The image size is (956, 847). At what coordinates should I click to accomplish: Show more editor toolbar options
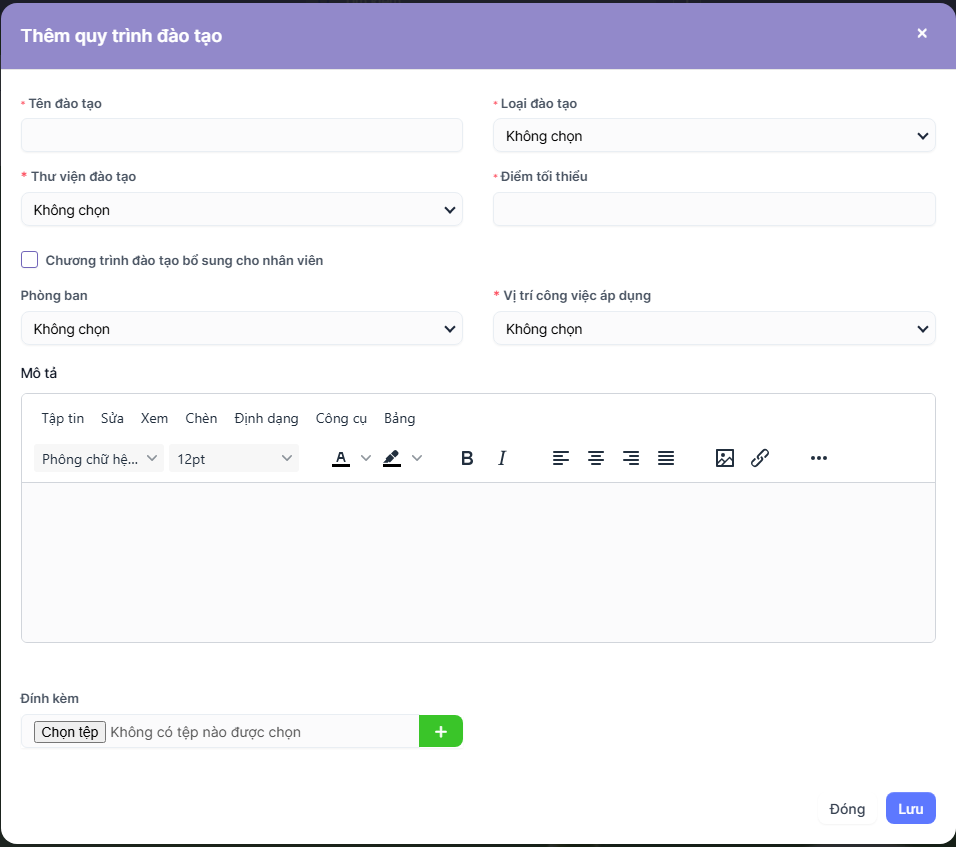(819, 458)
